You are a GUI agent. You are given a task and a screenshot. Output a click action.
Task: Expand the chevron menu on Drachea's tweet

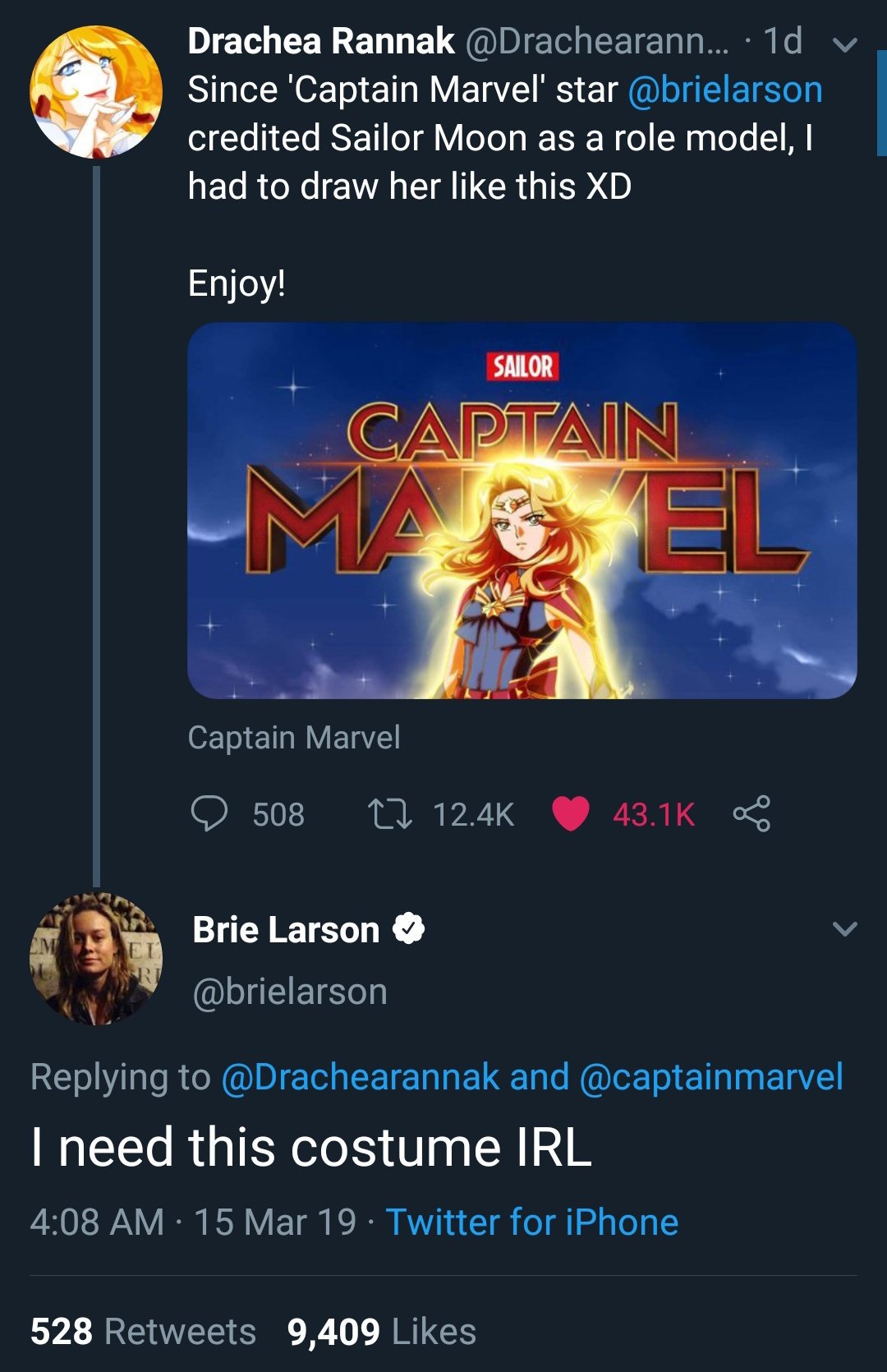845,44
